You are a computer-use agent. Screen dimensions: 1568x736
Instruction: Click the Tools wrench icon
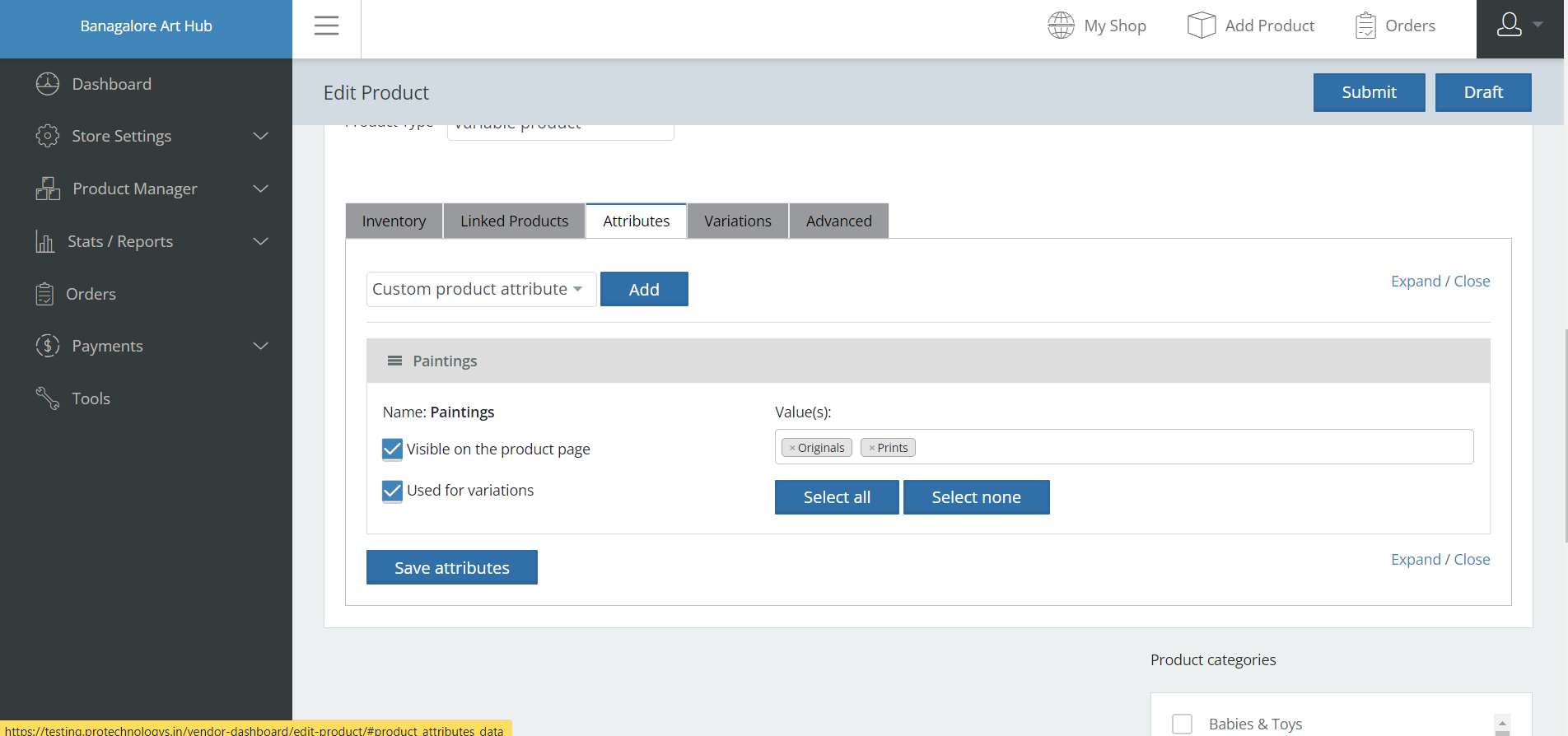(x=48, y=398)
